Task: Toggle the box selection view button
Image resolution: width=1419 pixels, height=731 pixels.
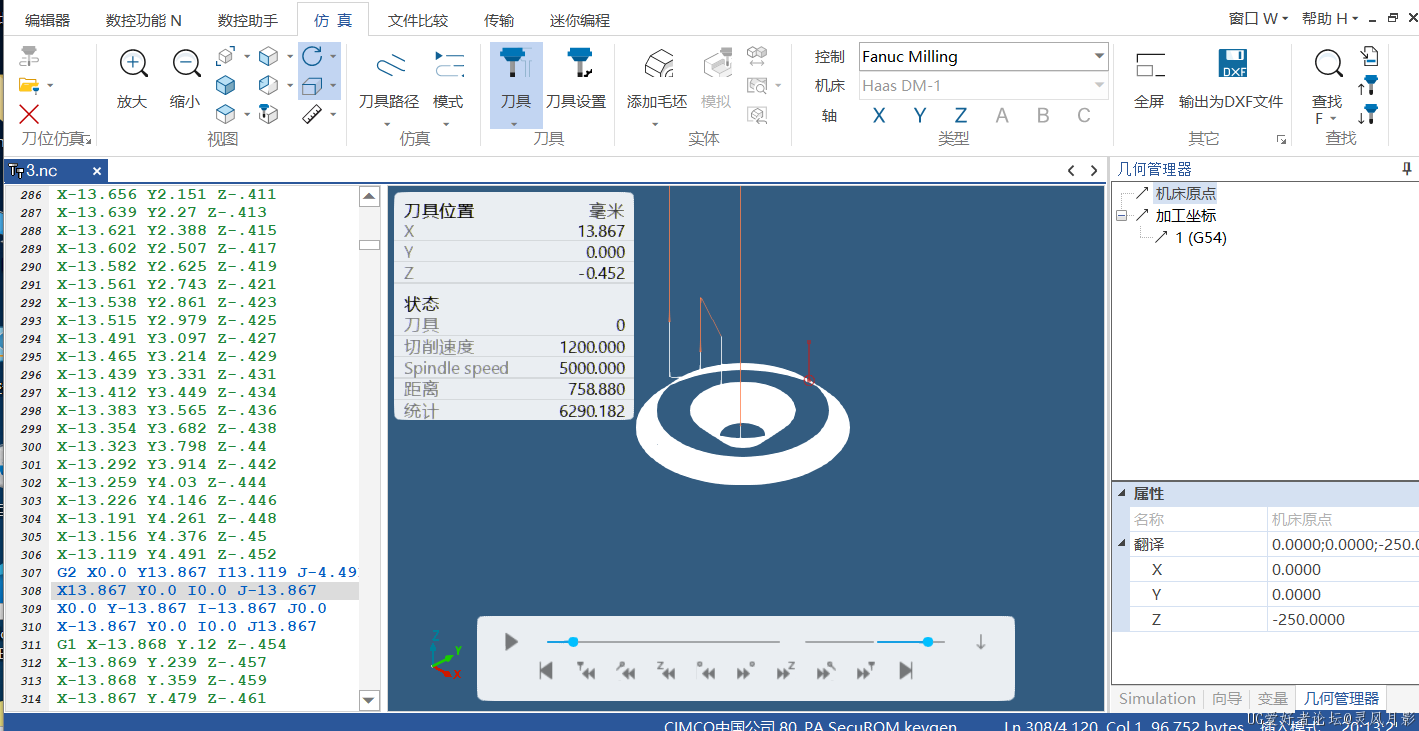Action: pos(312,86)
